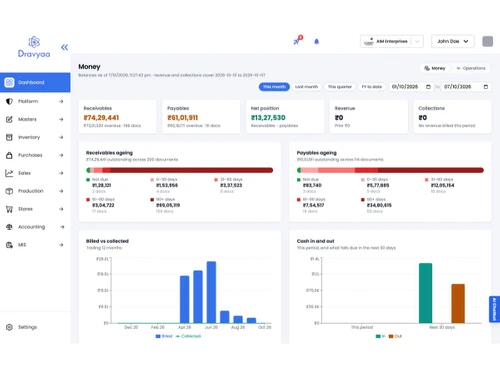This screenshot has width=500, height=375.
Task: Click the Settings gear icon
Action: [9, 327]
